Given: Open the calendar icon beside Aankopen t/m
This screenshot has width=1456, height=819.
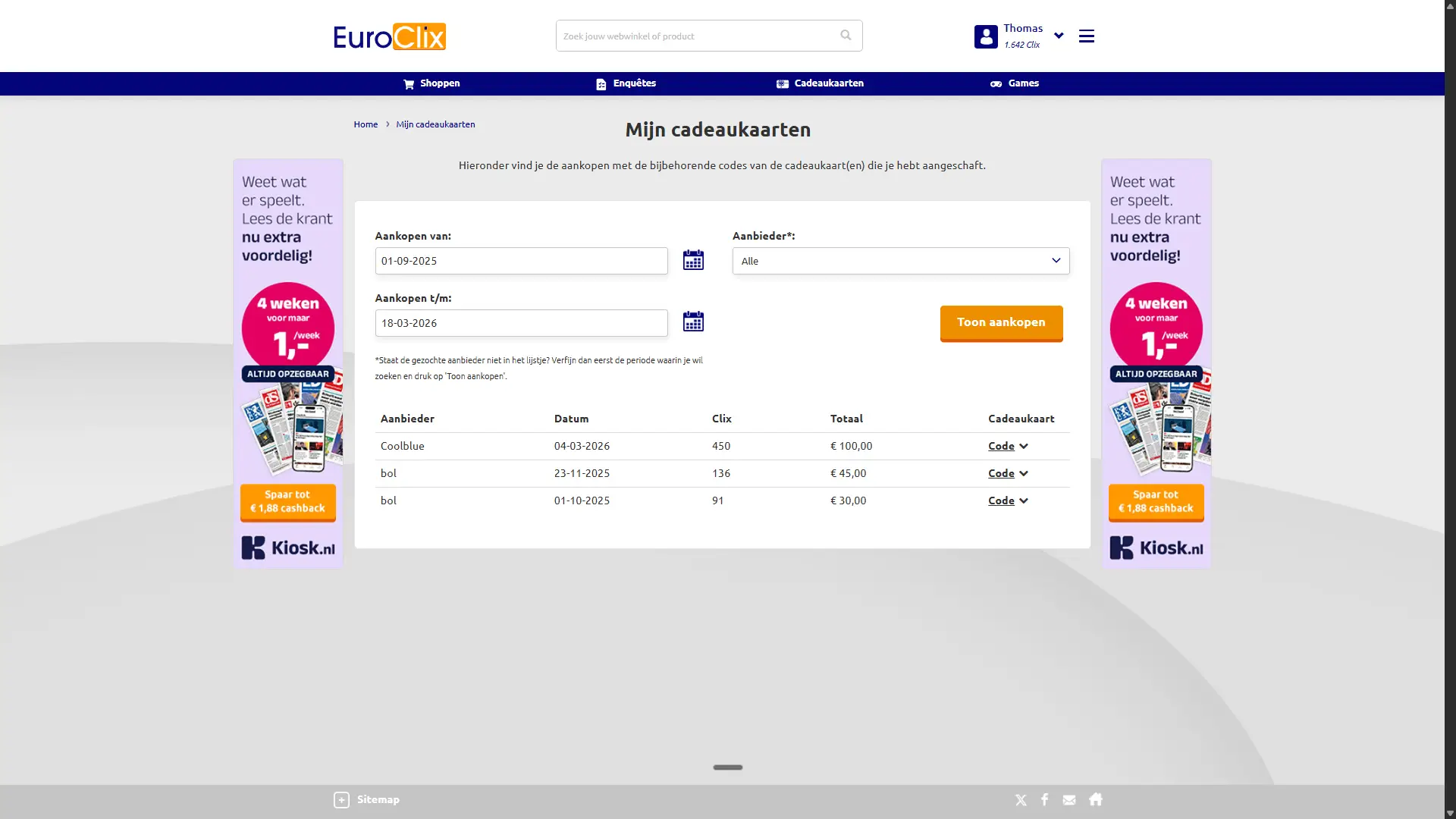Looking at the screenshot, I should pyautogui.click(x=692, y=322).
